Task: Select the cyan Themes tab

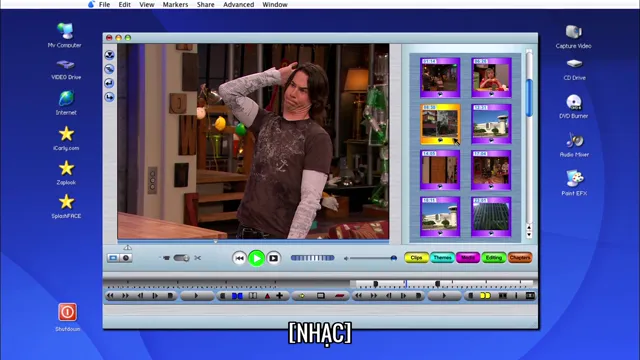Action: pos(442,258)
